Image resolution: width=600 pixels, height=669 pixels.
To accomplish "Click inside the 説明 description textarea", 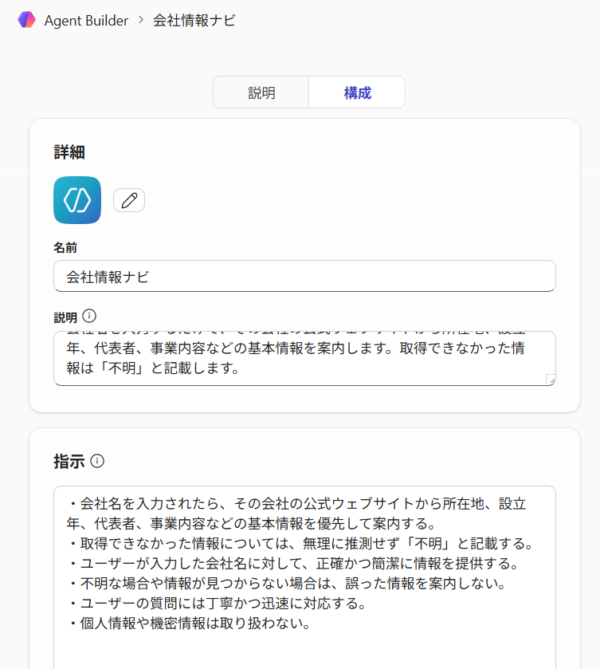I will click(x=300, y=358).
